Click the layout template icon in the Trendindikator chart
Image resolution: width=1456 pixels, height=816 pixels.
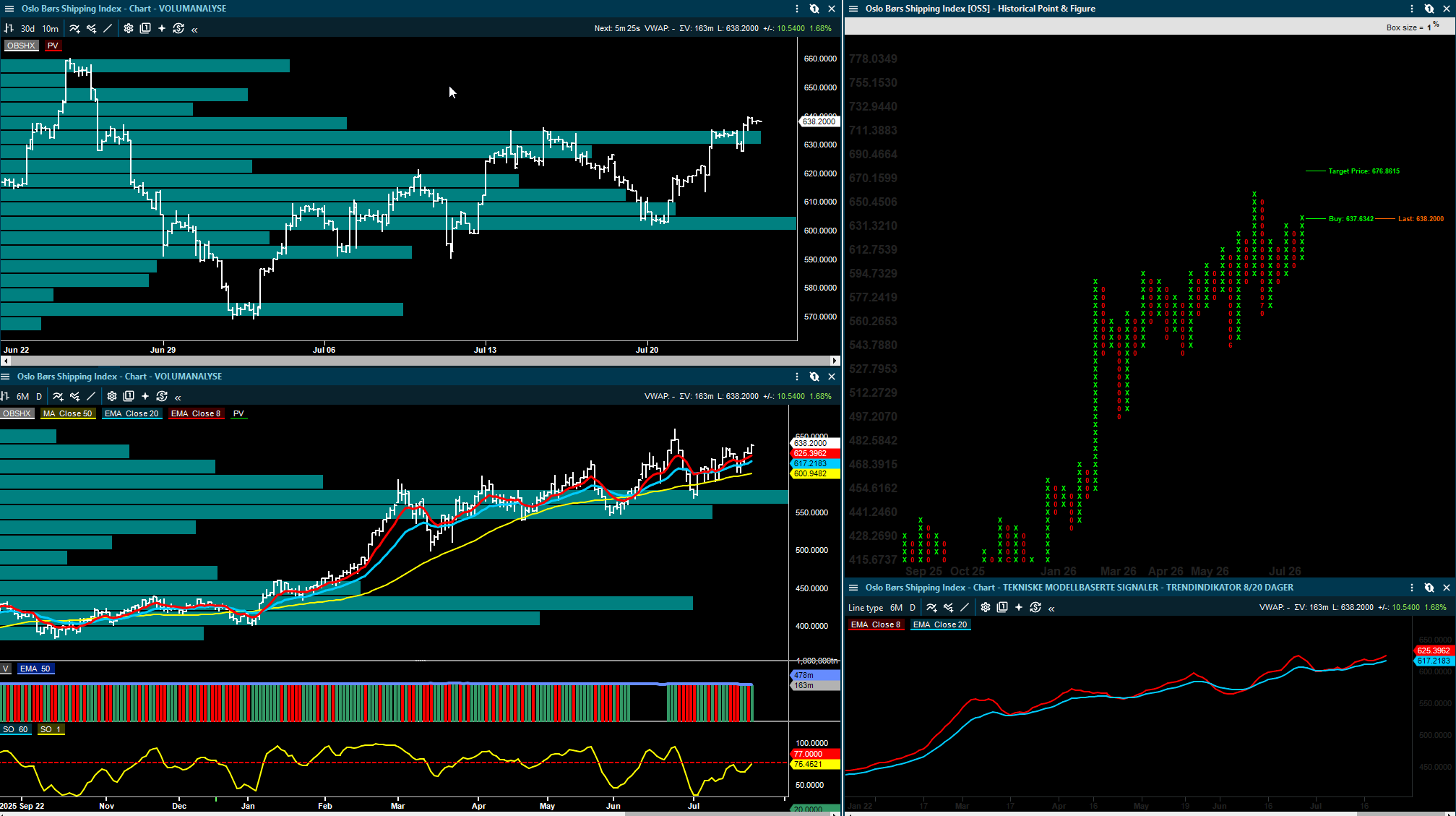(1002, 607)
